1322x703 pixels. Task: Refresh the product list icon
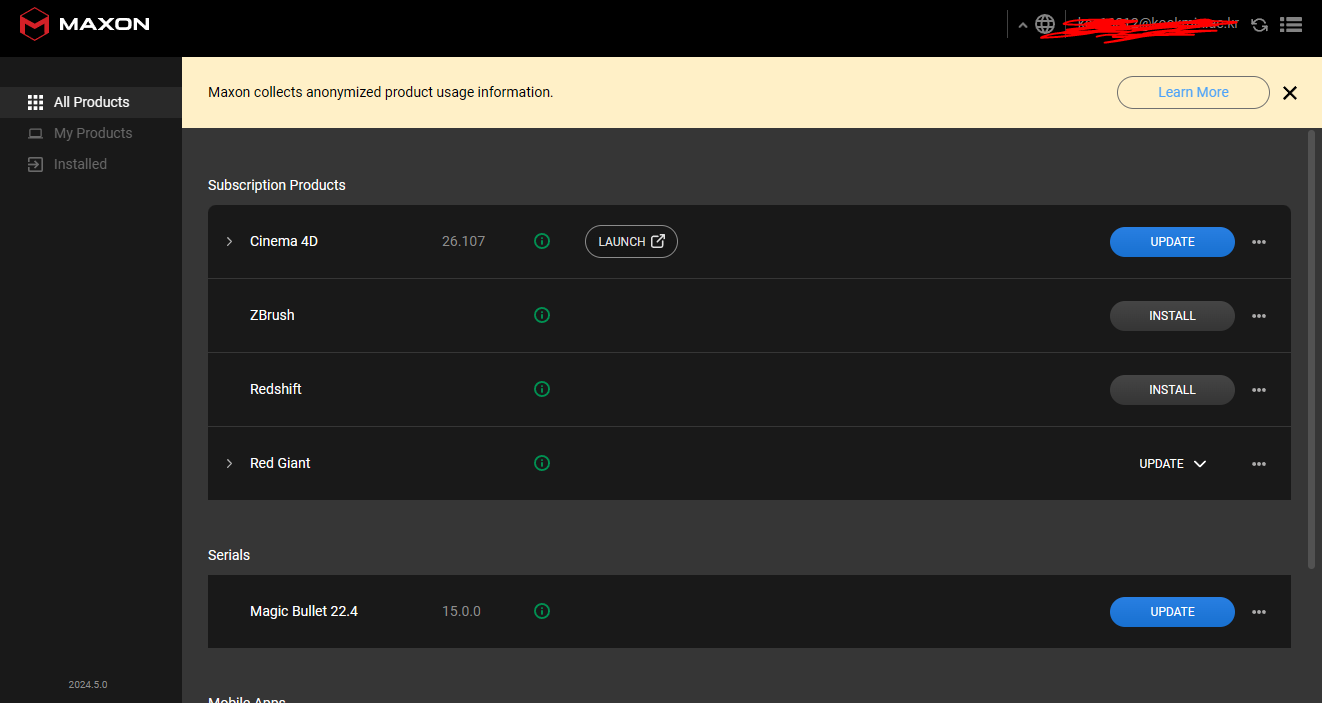1260,24
